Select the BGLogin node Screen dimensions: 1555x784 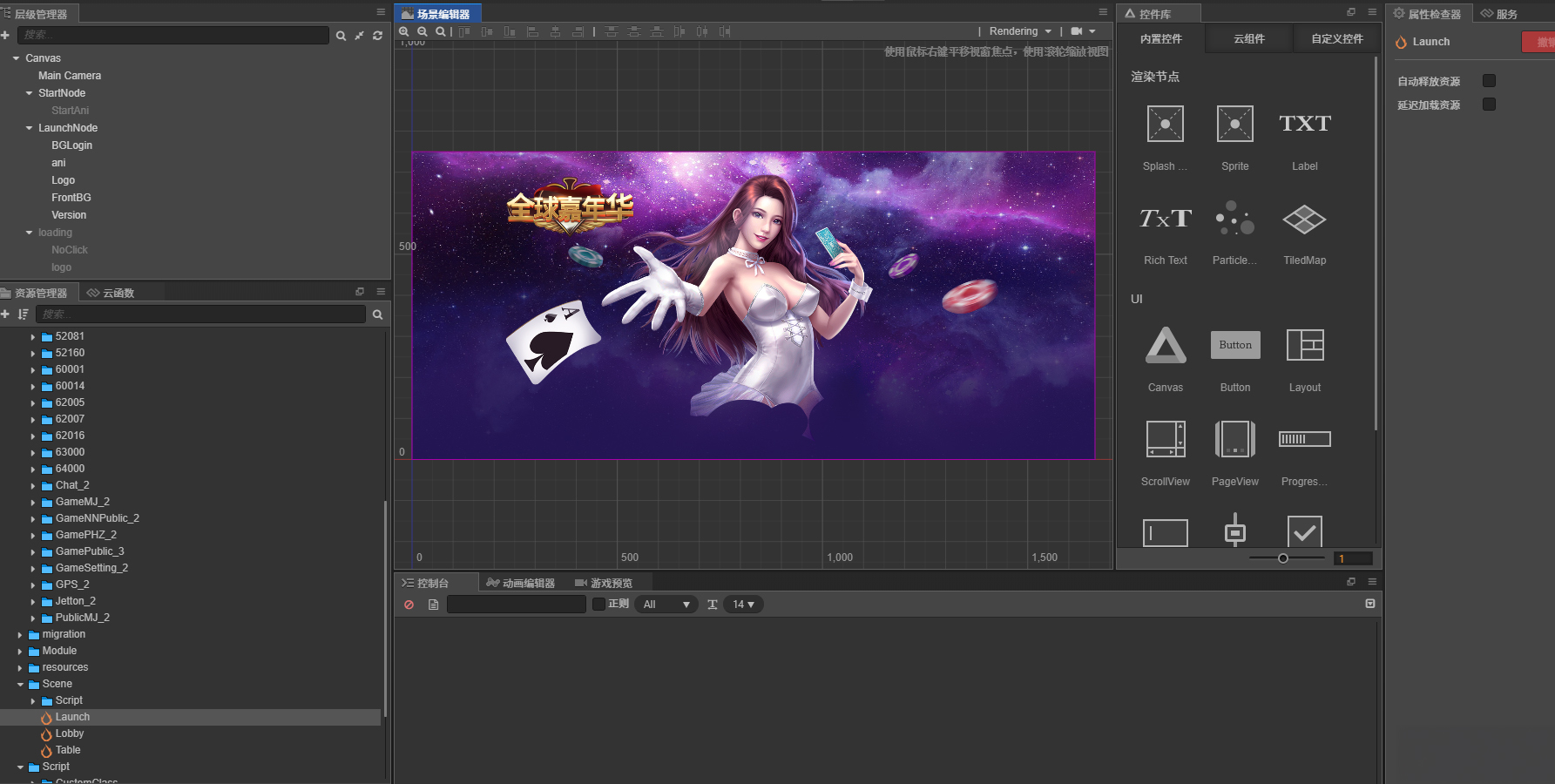coord(71,145)
